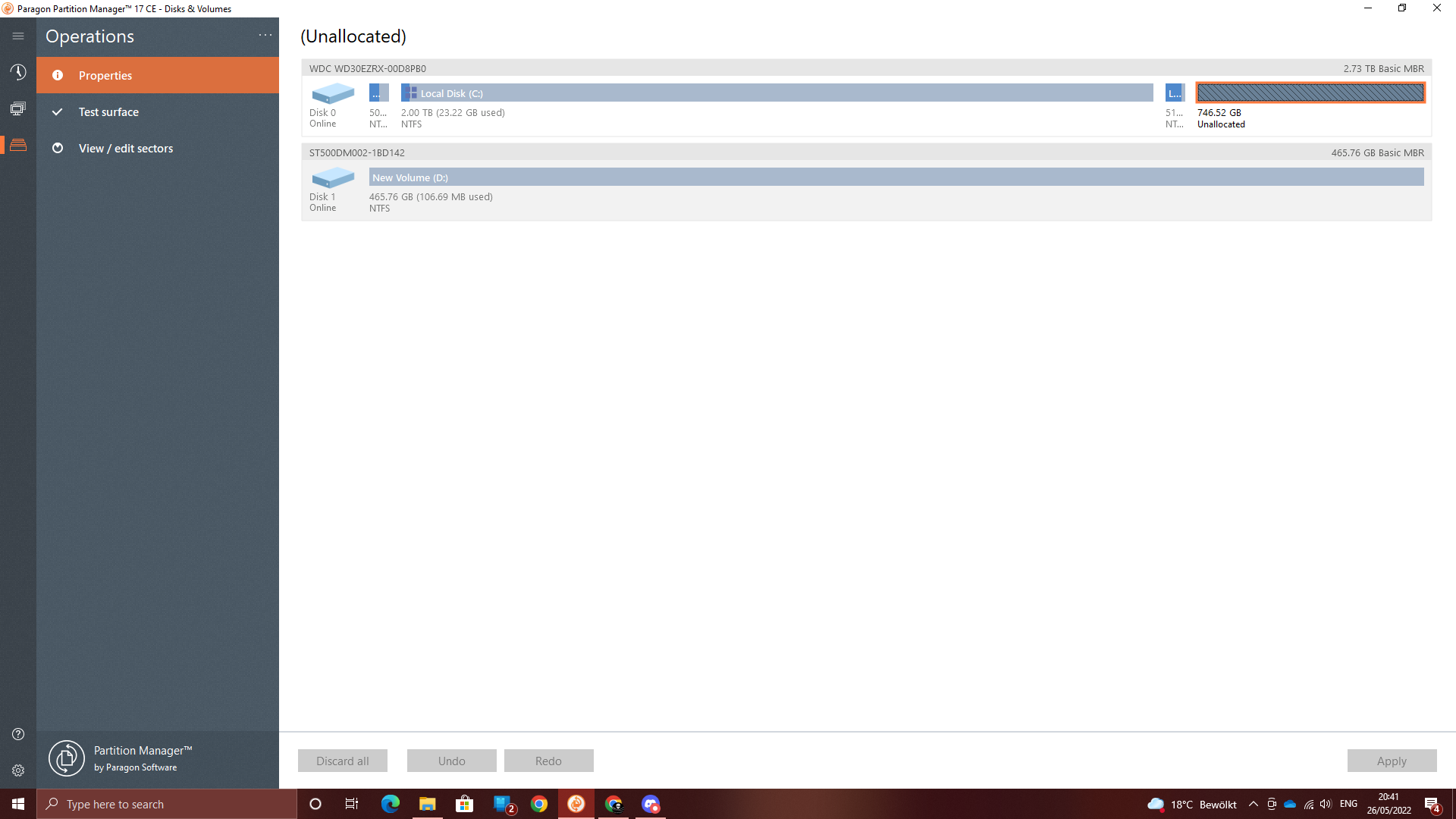This screenshot has height=819, width=1456.
Task: Click the Disk 1 drive icon
Action: point(333,177)
